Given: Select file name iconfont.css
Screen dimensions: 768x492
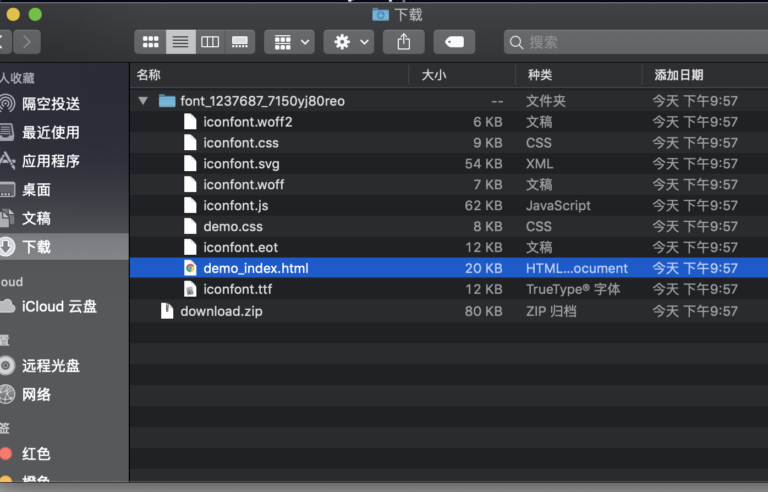Looking at the screenshot, I should pyautogui.click(x=241, y=143).
